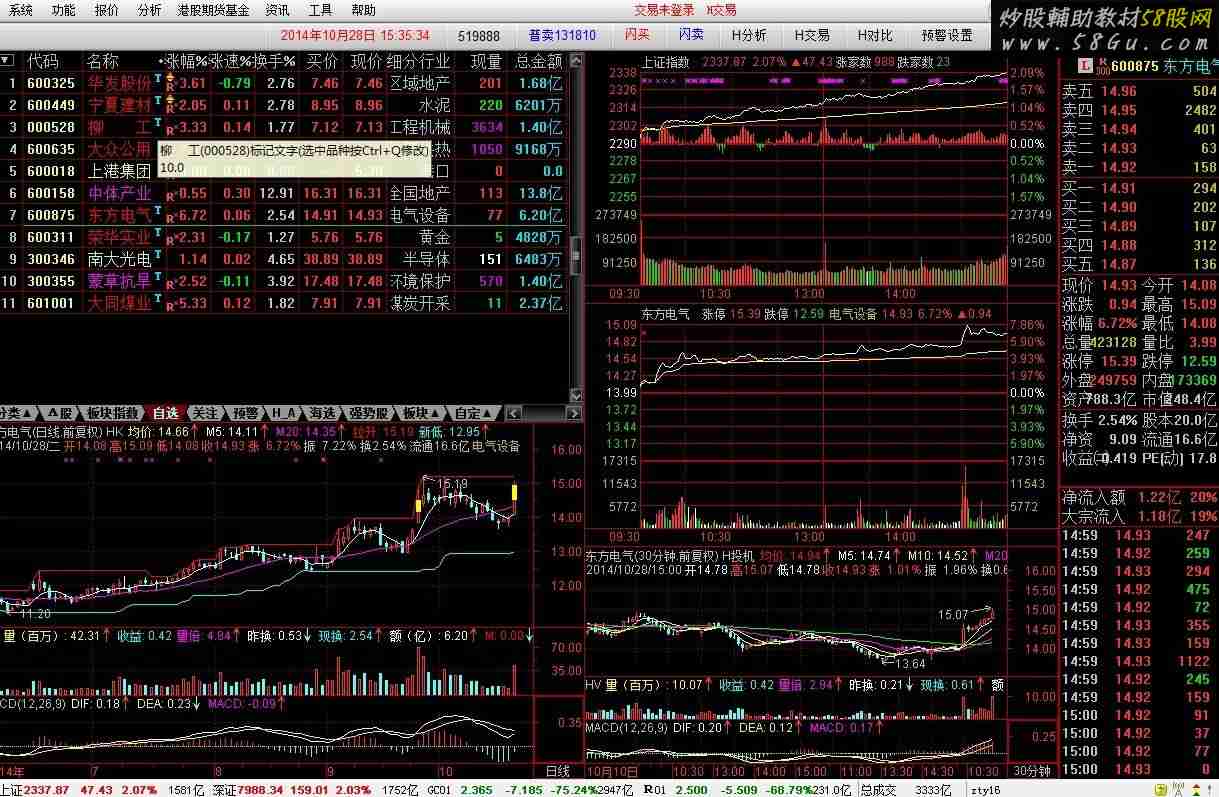The width and height of the screenshot is (1219, 797).
Task: Click the 卖一 price 14.92 in order book
Action: pyautogui.click(x=1118, y=167)
